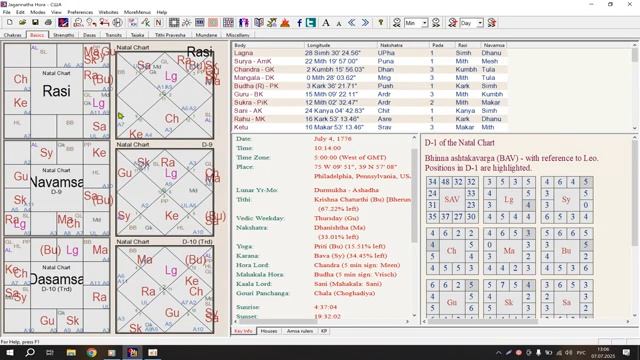Open the Preferences menu
This screenshot has height=360, width=640.
(80, 12)
